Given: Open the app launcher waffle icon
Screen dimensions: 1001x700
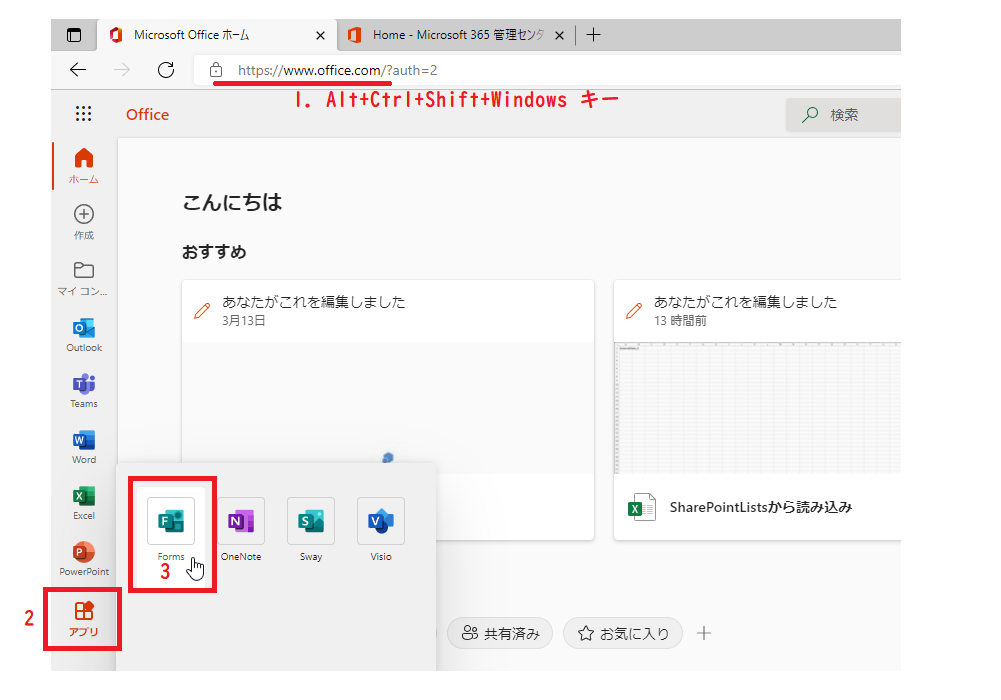Looking at the screenshot, I should 84,114.
